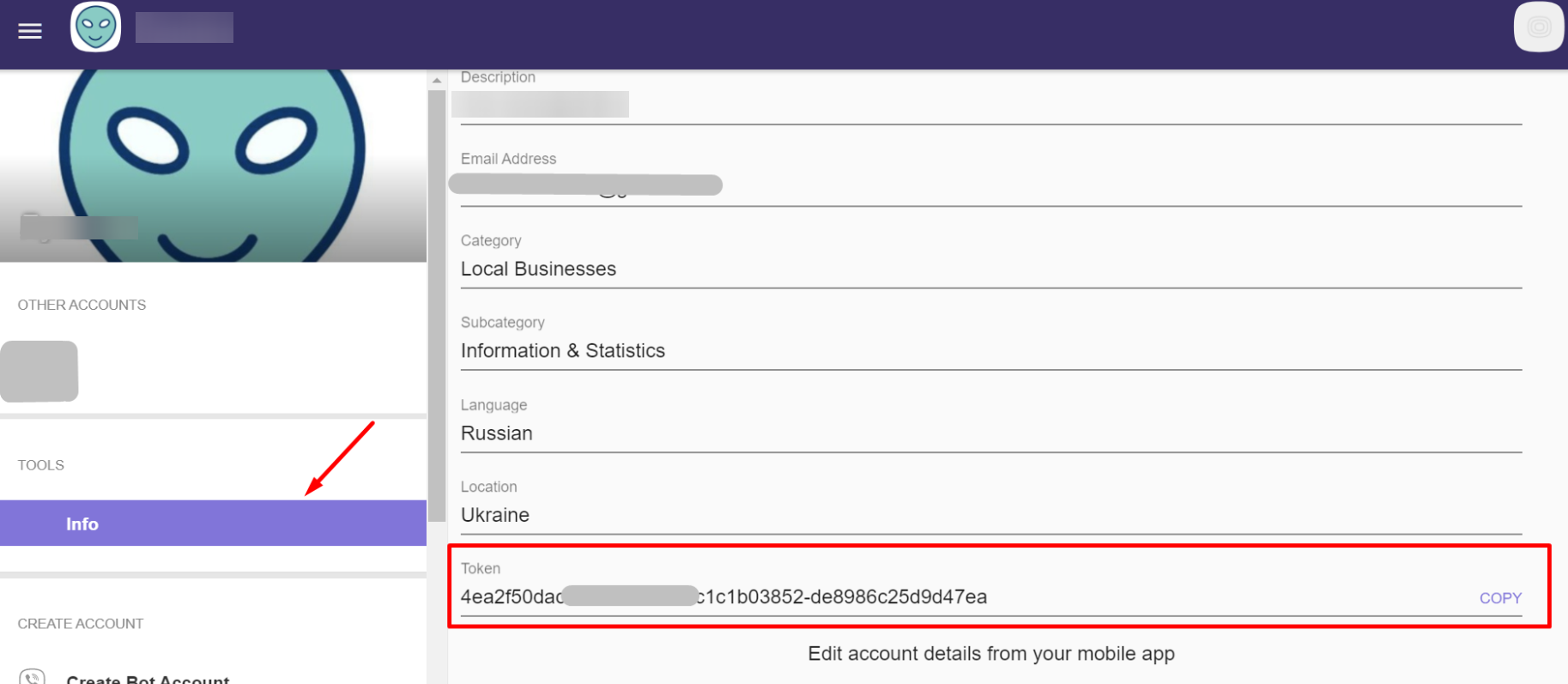Click the Edit account details notice text
Screen dimensions: 1568x684
point(990,654)
